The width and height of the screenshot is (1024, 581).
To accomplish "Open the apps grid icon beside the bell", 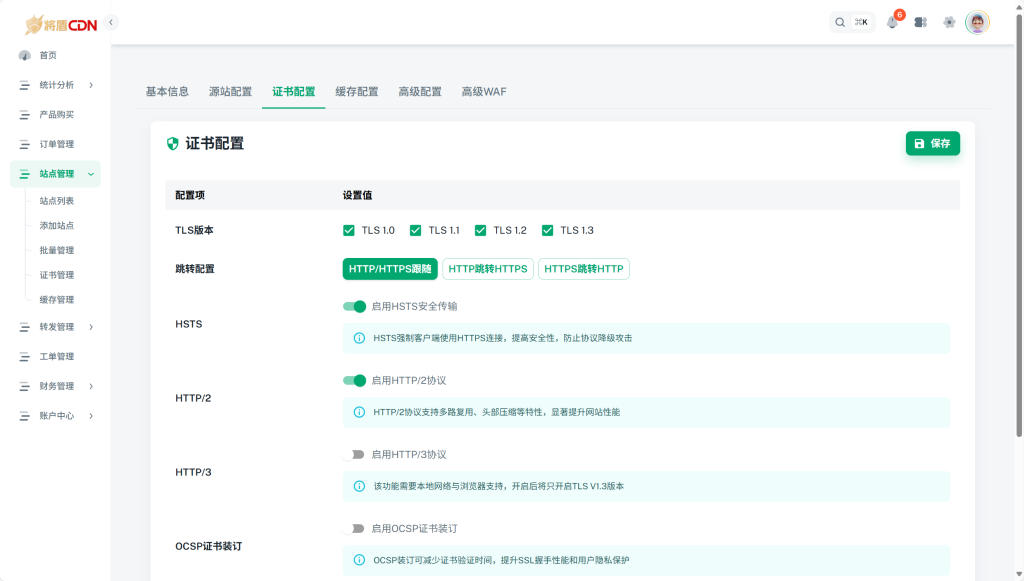I will tap(920, 21).
